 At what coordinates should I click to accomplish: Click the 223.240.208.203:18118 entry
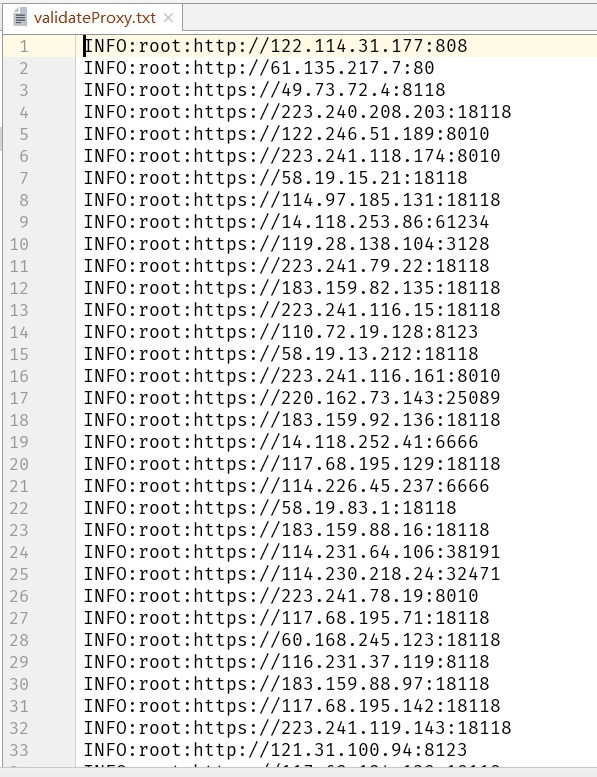tap(297, 112)
